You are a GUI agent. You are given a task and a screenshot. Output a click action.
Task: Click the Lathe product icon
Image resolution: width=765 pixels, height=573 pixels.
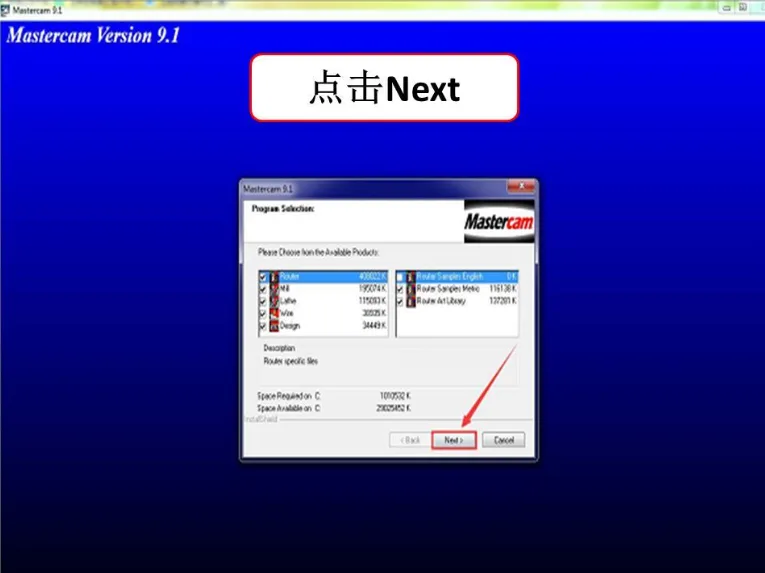pyautogui.click(x=274, y=301)
